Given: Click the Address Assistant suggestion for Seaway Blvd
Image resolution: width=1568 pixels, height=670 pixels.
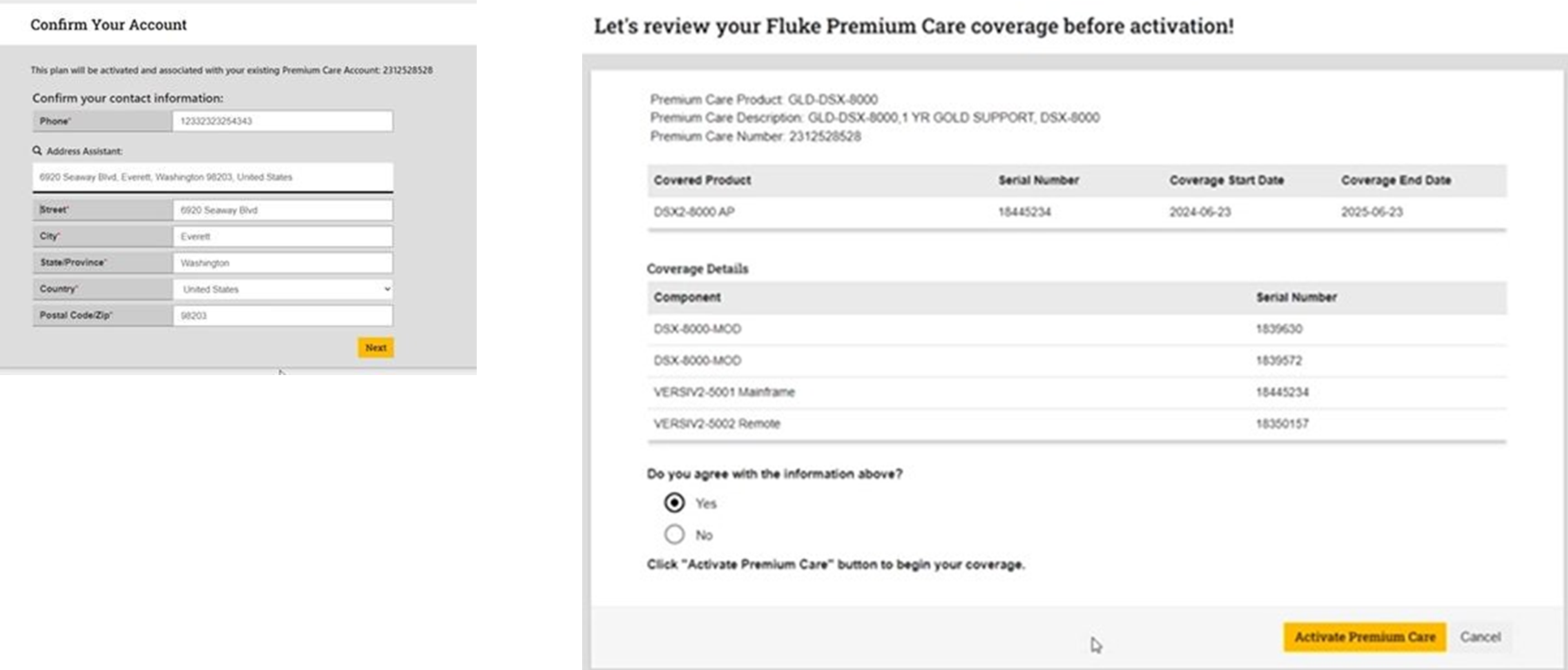Looking at the screenshot, I should coord(214,177).
